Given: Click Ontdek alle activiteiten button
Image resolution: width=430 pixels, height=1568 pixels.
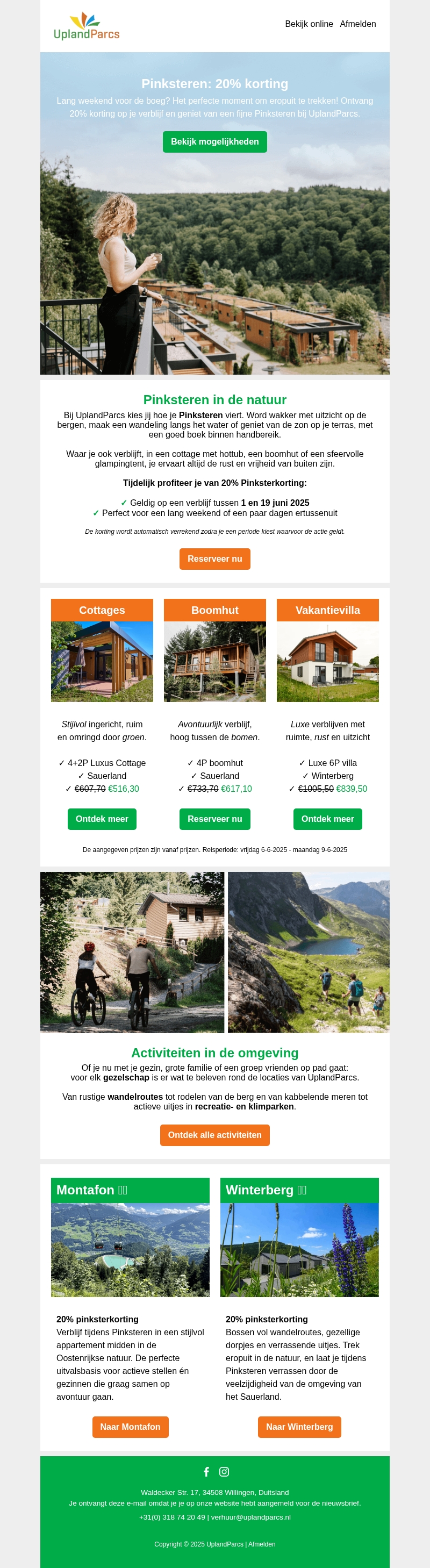Looking at the screenshot, I should tap(215, 1135).
